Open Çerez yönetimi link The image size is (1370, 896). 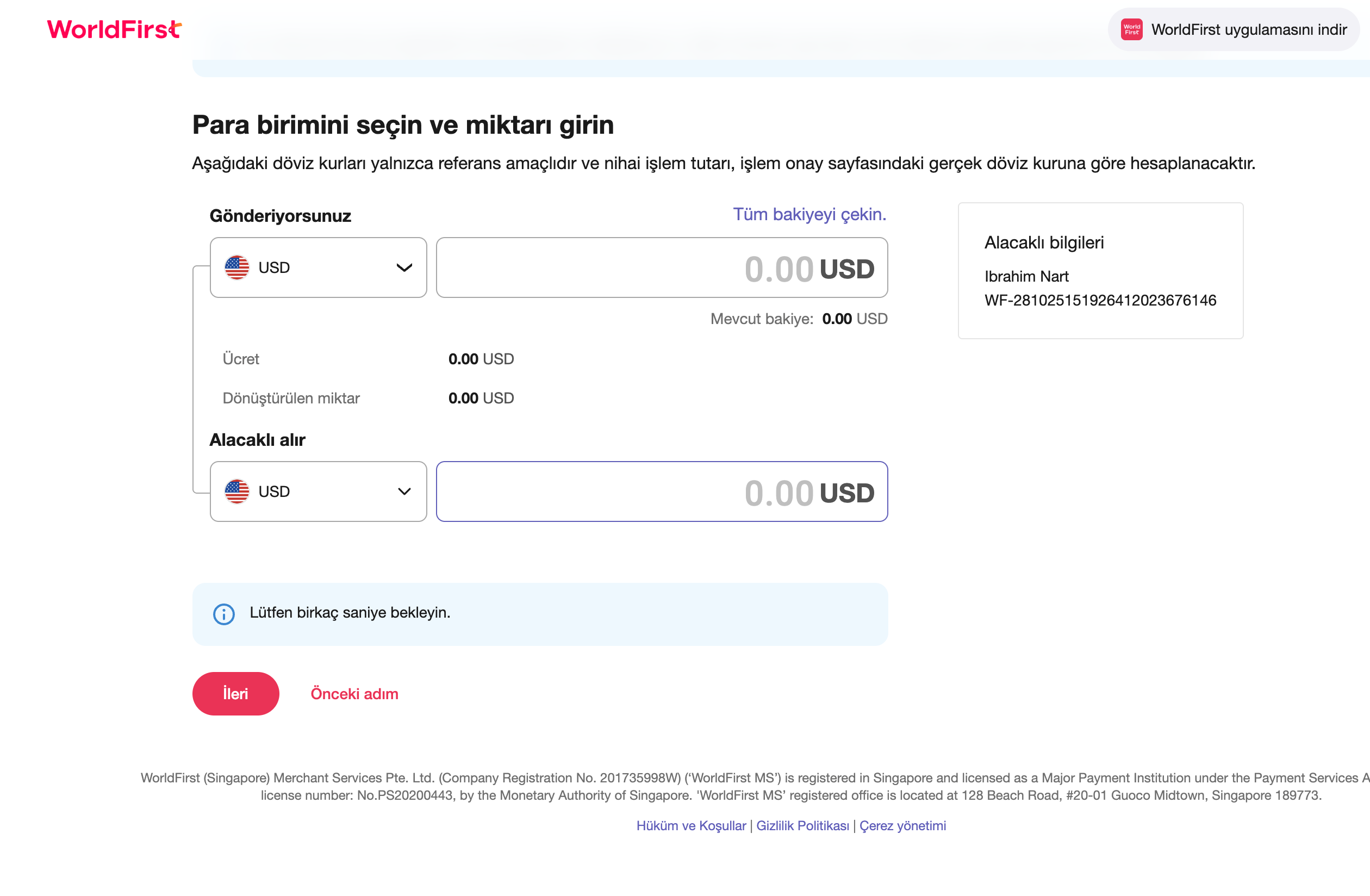pos(902,826)
